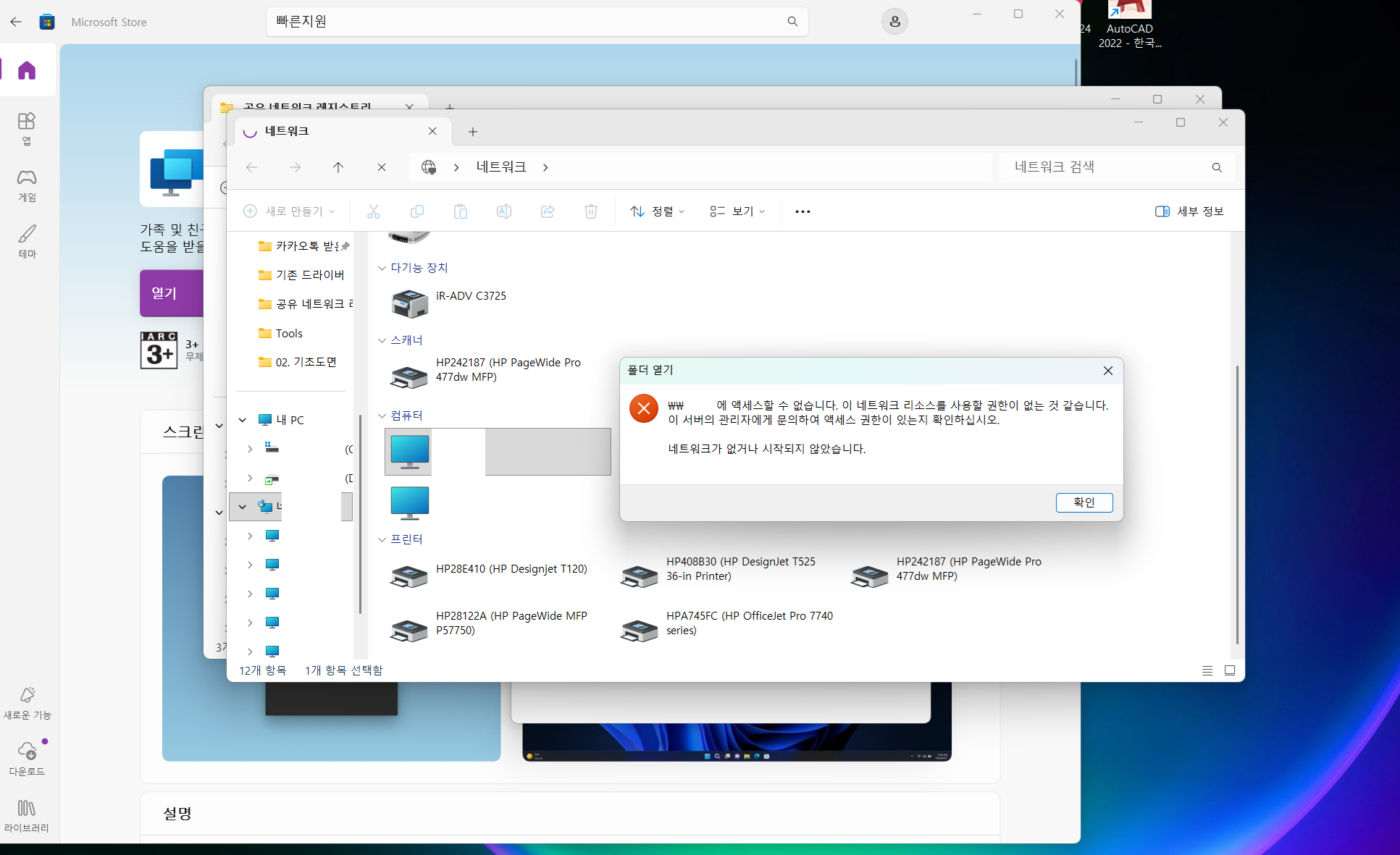This screenshot has width=1400, height=855.
Task: Click the Up arrow navigation button
Action: point(338,167)
